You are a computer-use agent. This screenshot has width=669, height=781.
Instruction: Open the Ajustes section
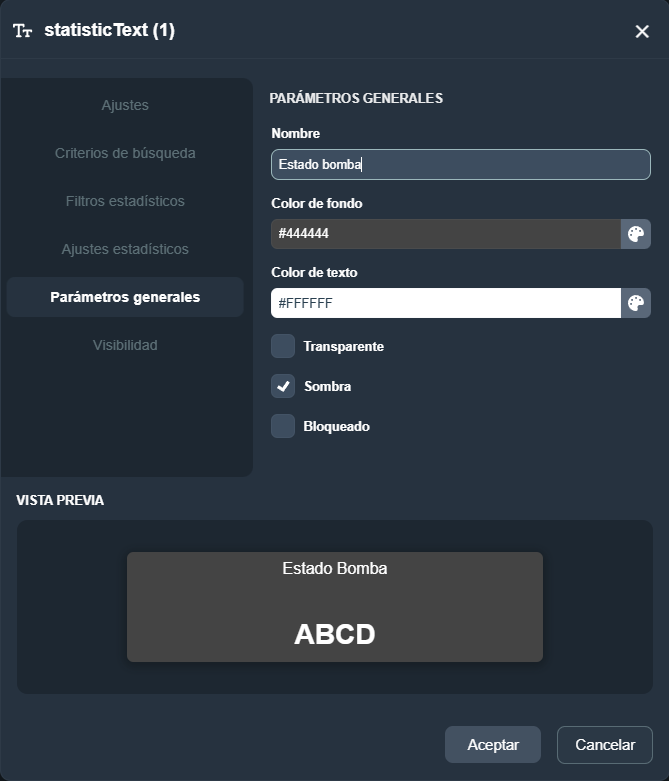(125, 105)
